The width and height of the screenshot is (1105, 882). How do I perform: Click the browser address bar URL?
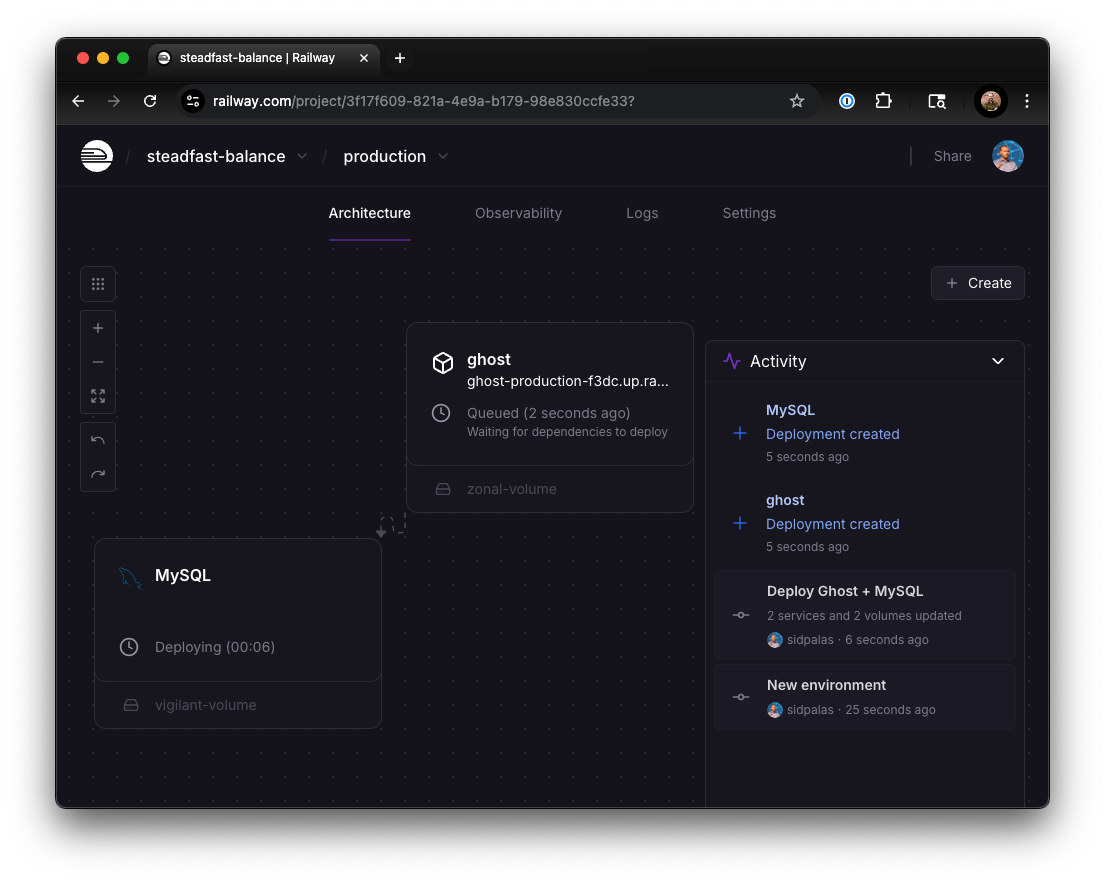coord(424,101)
